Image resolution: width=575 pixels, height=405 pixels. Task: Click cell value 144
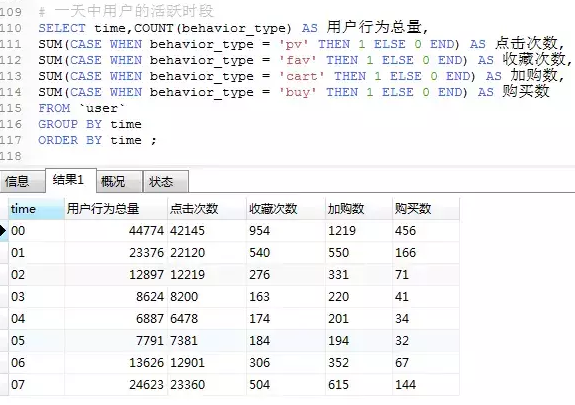pyautogui.click(x=405, y=385)
